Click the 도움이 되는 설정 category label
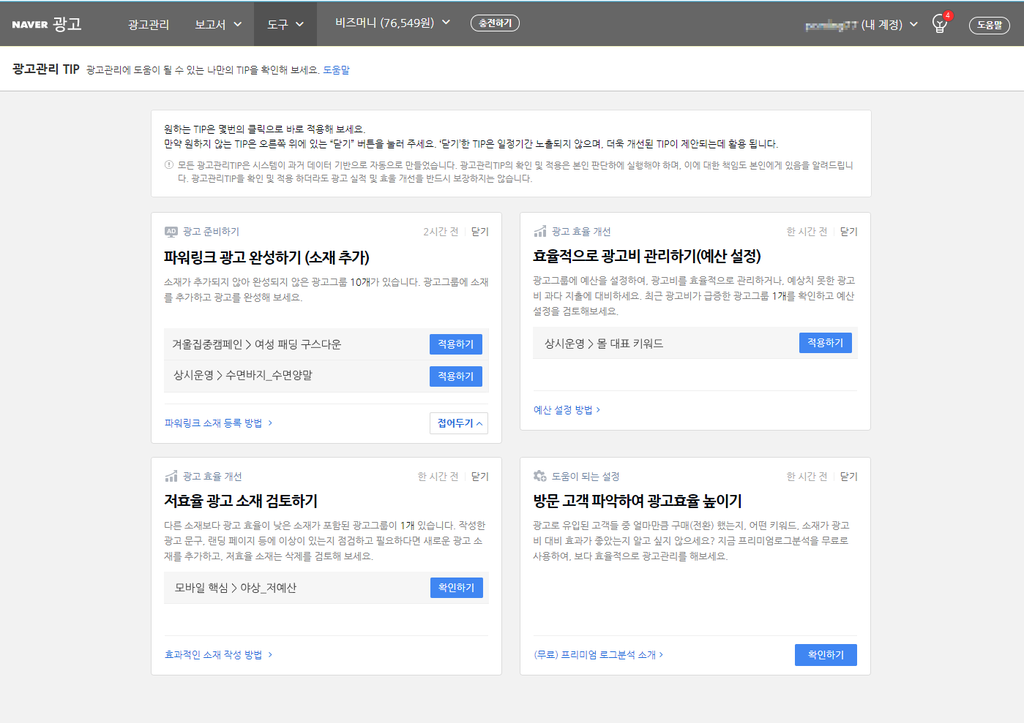This screenshot has width=1024, height=723. click(x=586, y=477)
